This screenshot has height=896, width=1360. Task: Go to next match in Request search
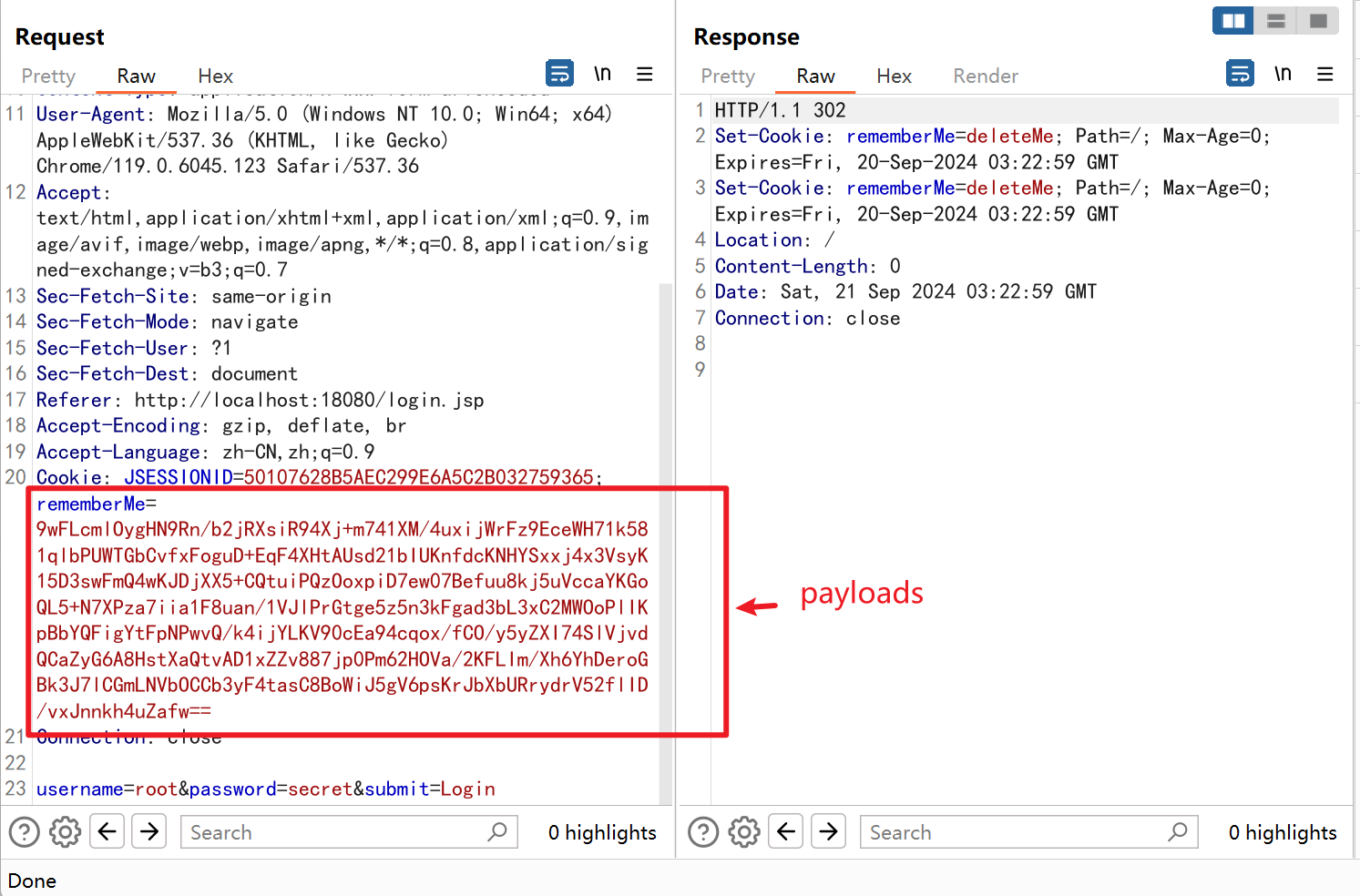pyautogui.click(x=149, y=831)
